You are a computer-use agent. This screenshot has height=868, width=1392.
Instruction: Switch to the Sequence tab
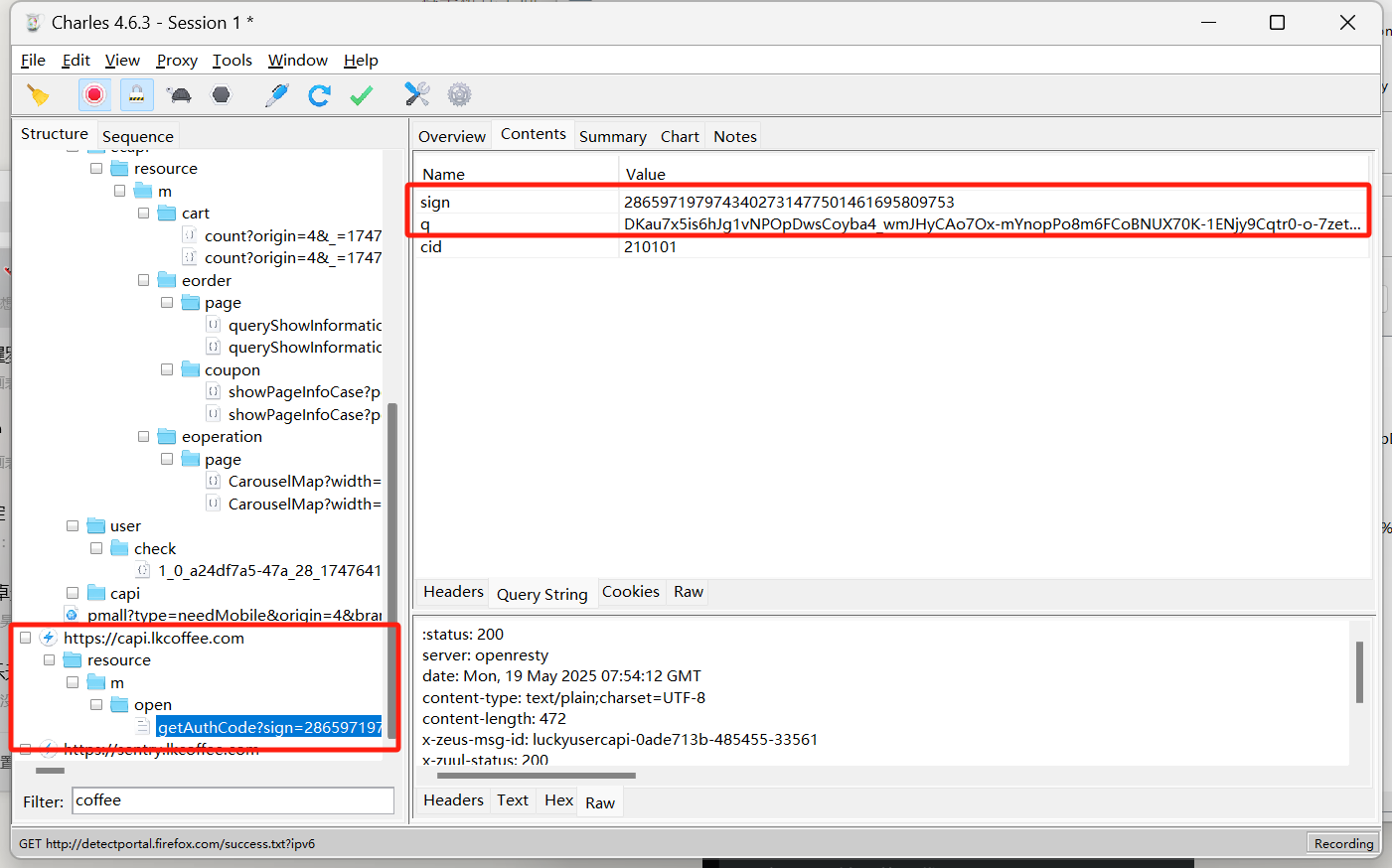click(x=138, y=136)
